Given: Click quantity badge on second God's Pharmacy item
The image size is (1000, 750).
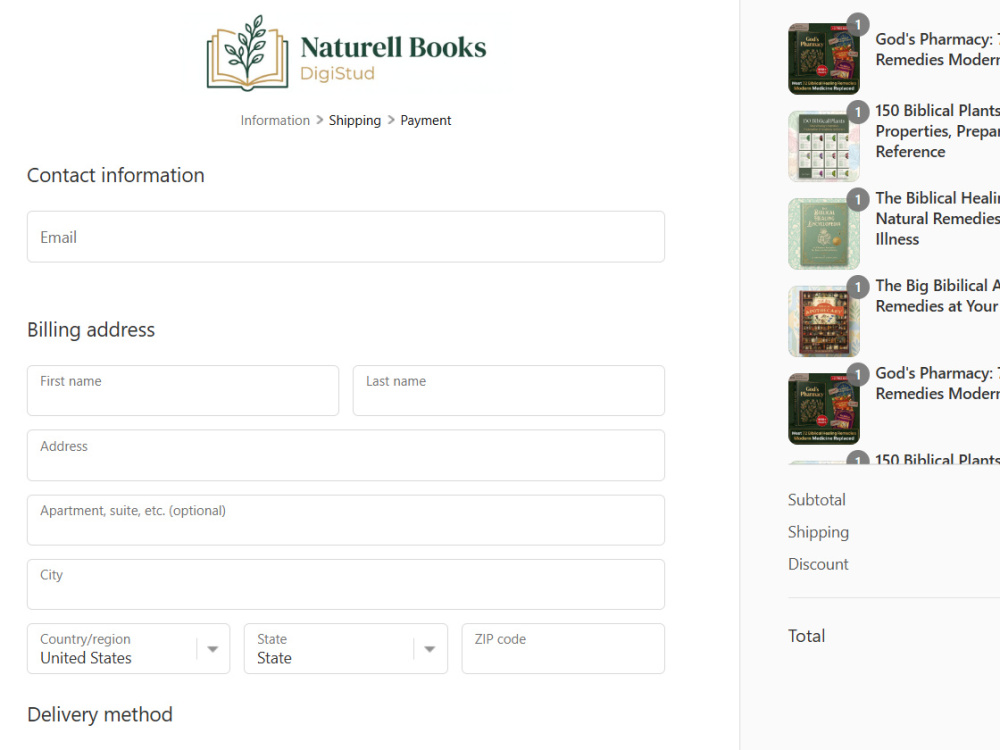Looking at the screenshot, I should point(858,374).
